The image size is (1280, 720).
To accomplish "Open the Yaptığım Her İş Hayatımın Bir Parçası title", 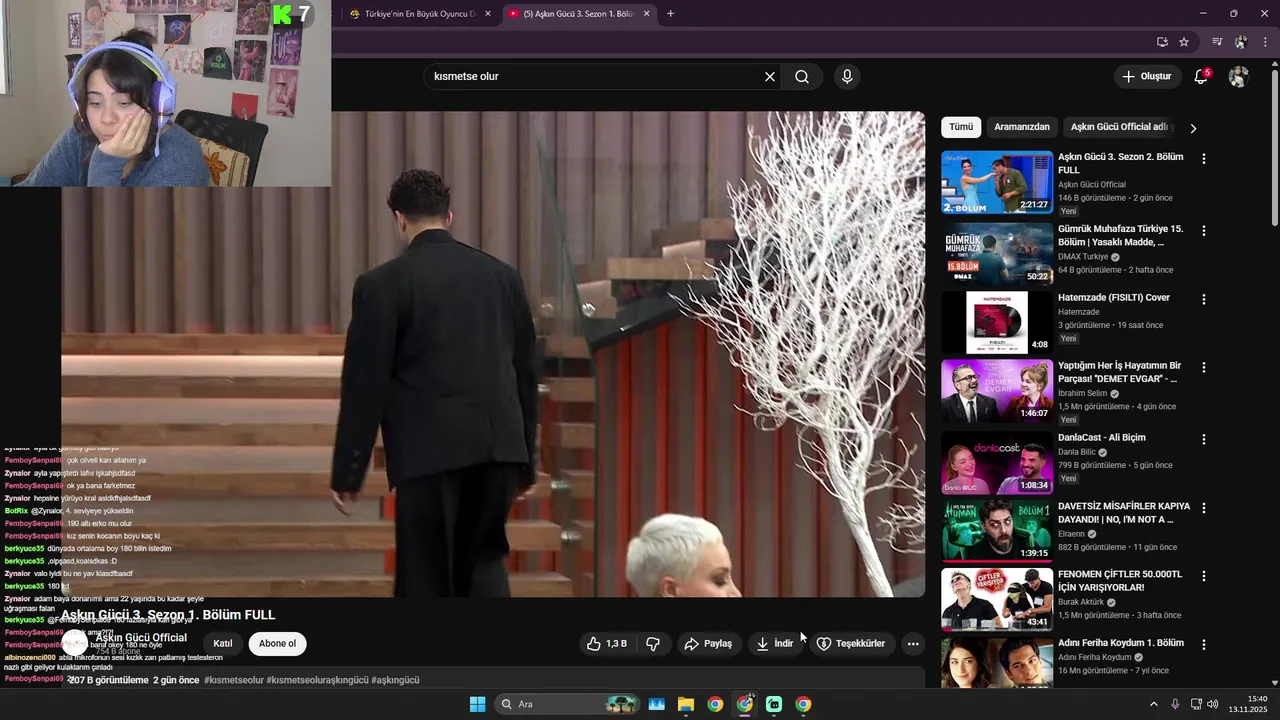I will coord(1119,372).
